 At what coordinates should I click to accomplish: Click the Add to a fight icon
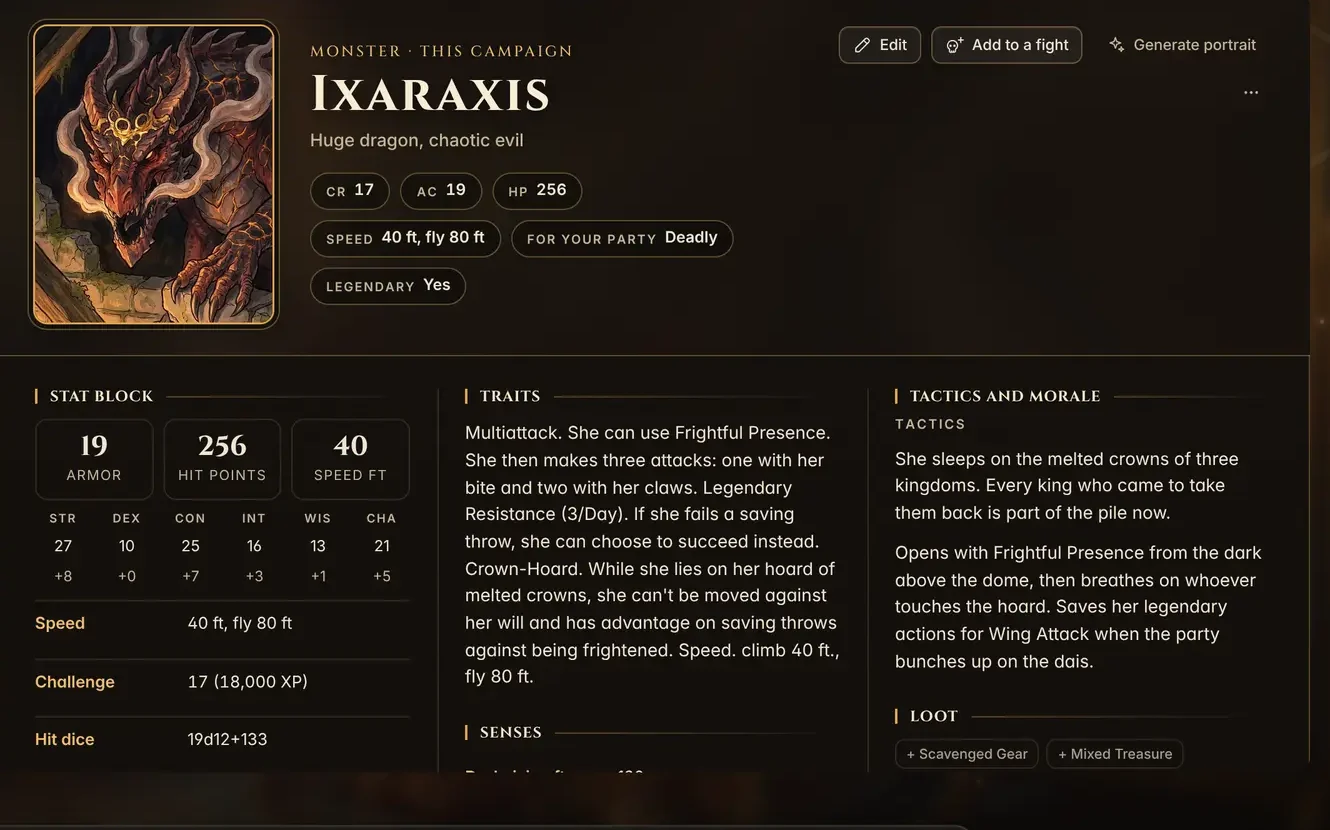[955, 45]
